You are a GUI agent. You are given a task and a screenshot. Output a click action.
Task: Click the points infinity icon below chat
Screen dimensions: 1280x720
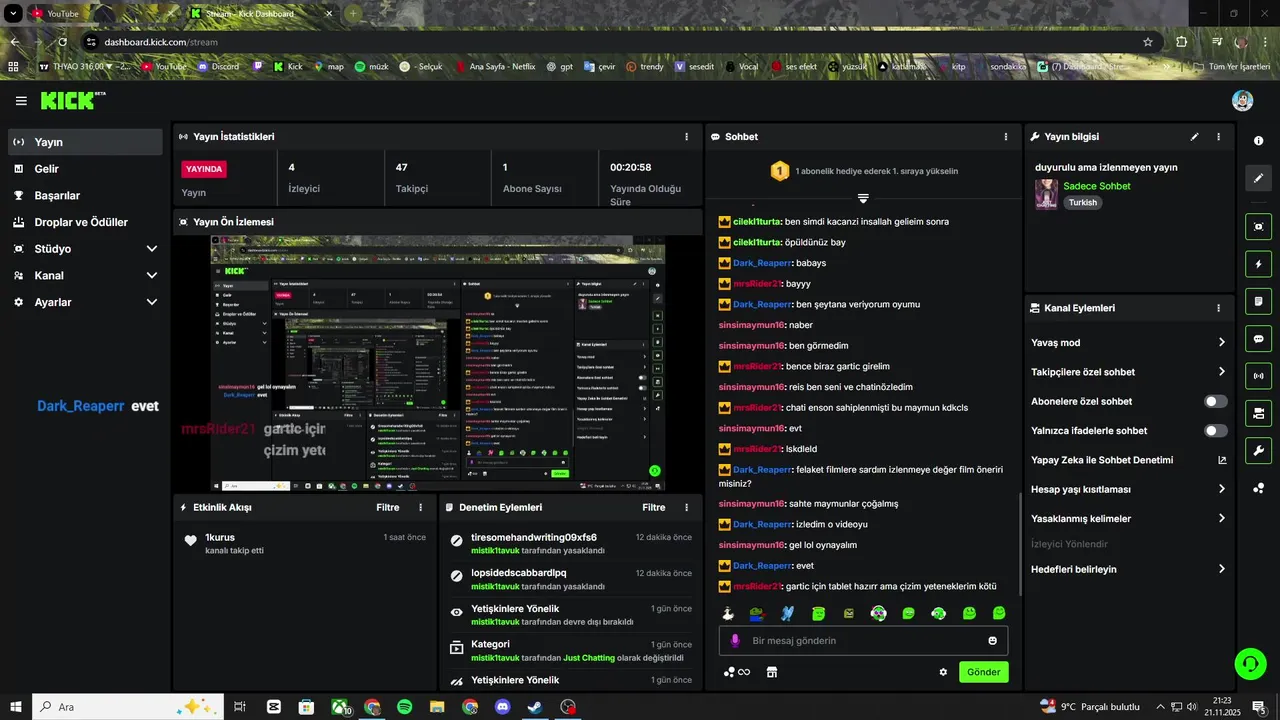click(x=737, y=672)
